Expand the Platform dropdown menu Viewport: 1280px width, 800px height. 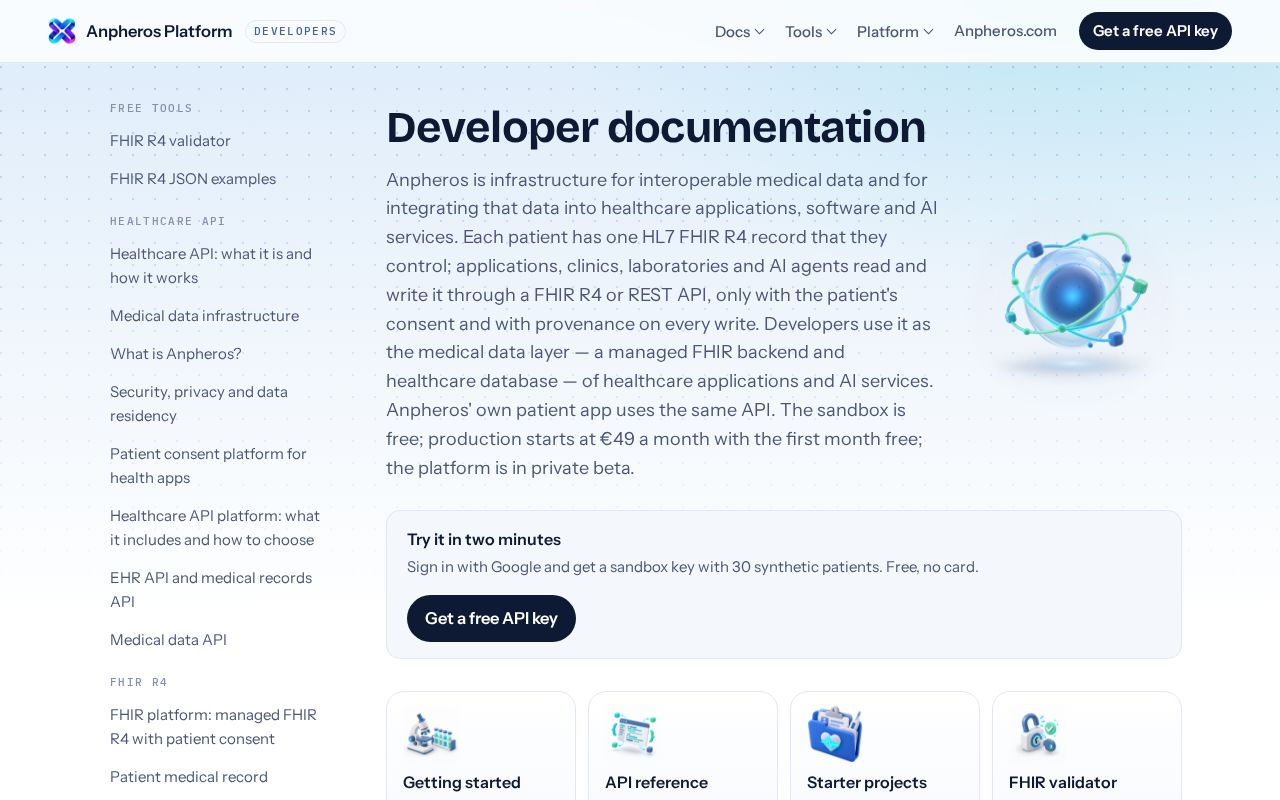(895, 31)
